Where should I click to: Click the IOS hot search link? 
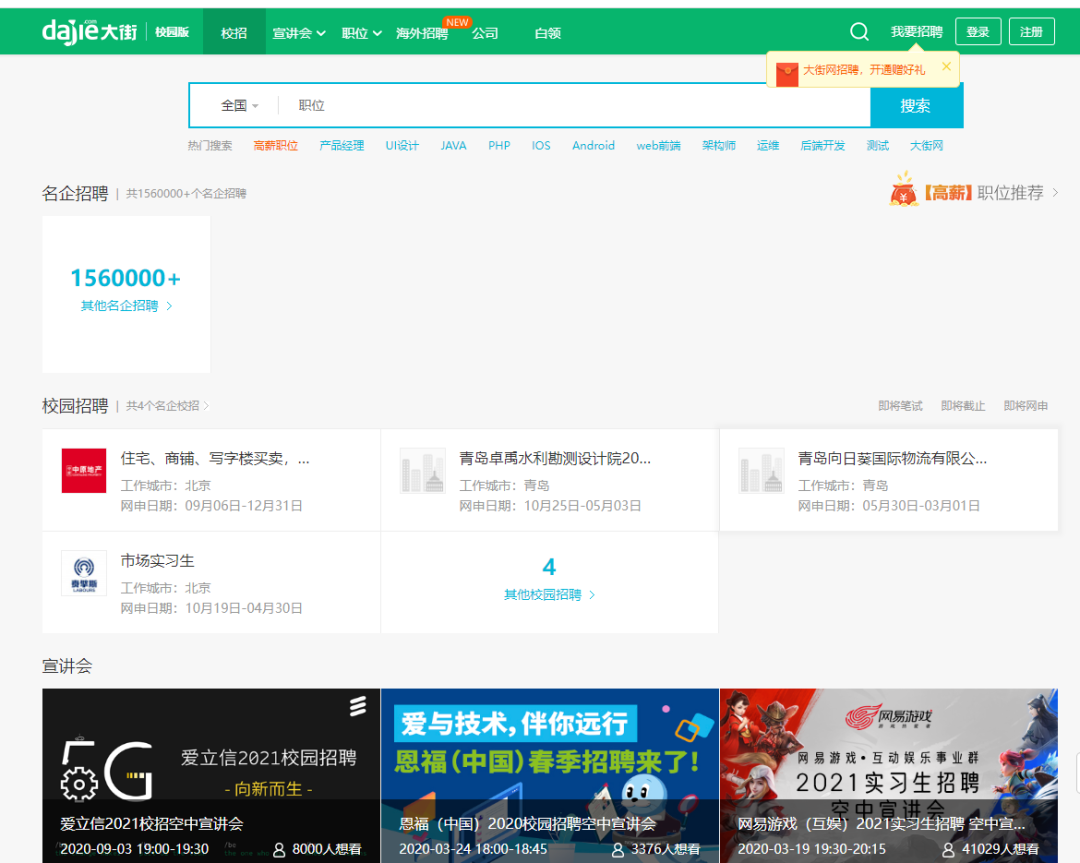(x=541, y=145)
